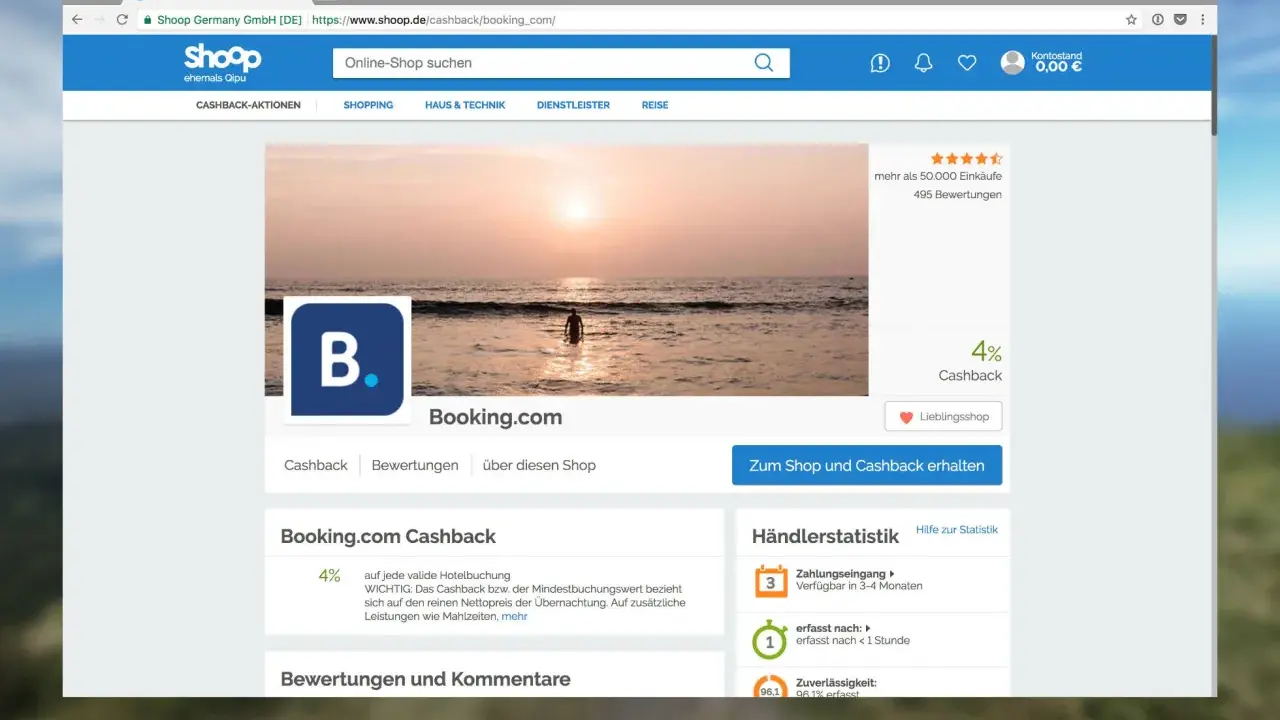Screen dimensions: 1280x720
Task: Toggle the Lieblingsshop favorite button
Action: (x=943, y=417)
